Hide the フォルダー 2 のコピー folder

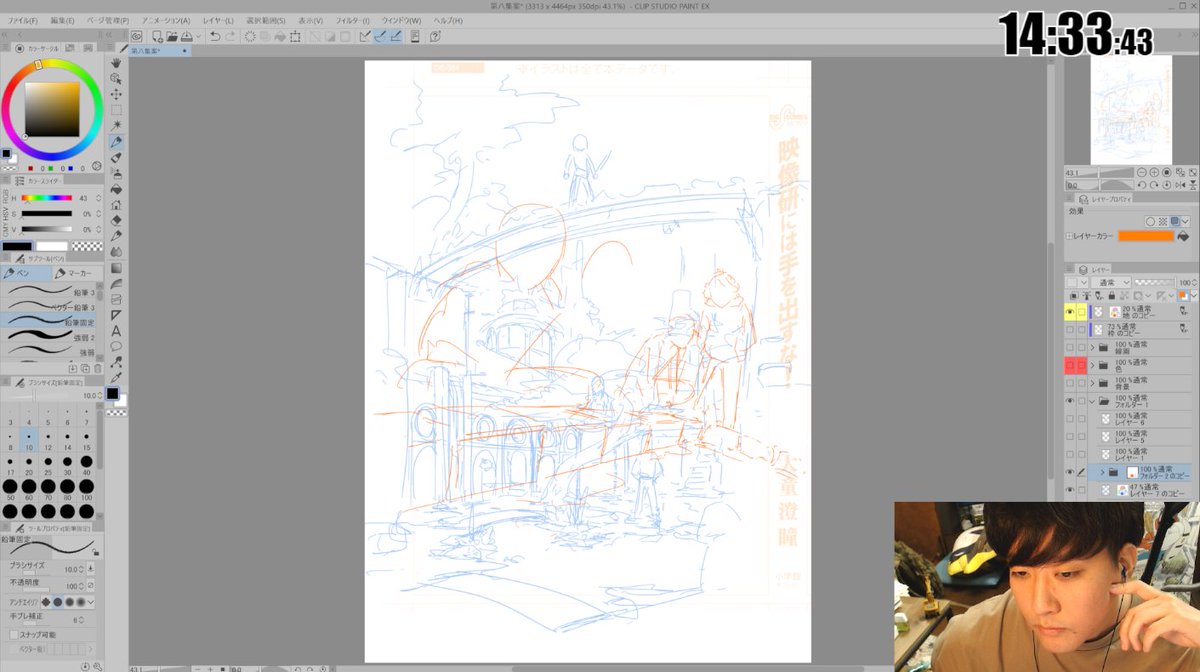point(1071,471)
